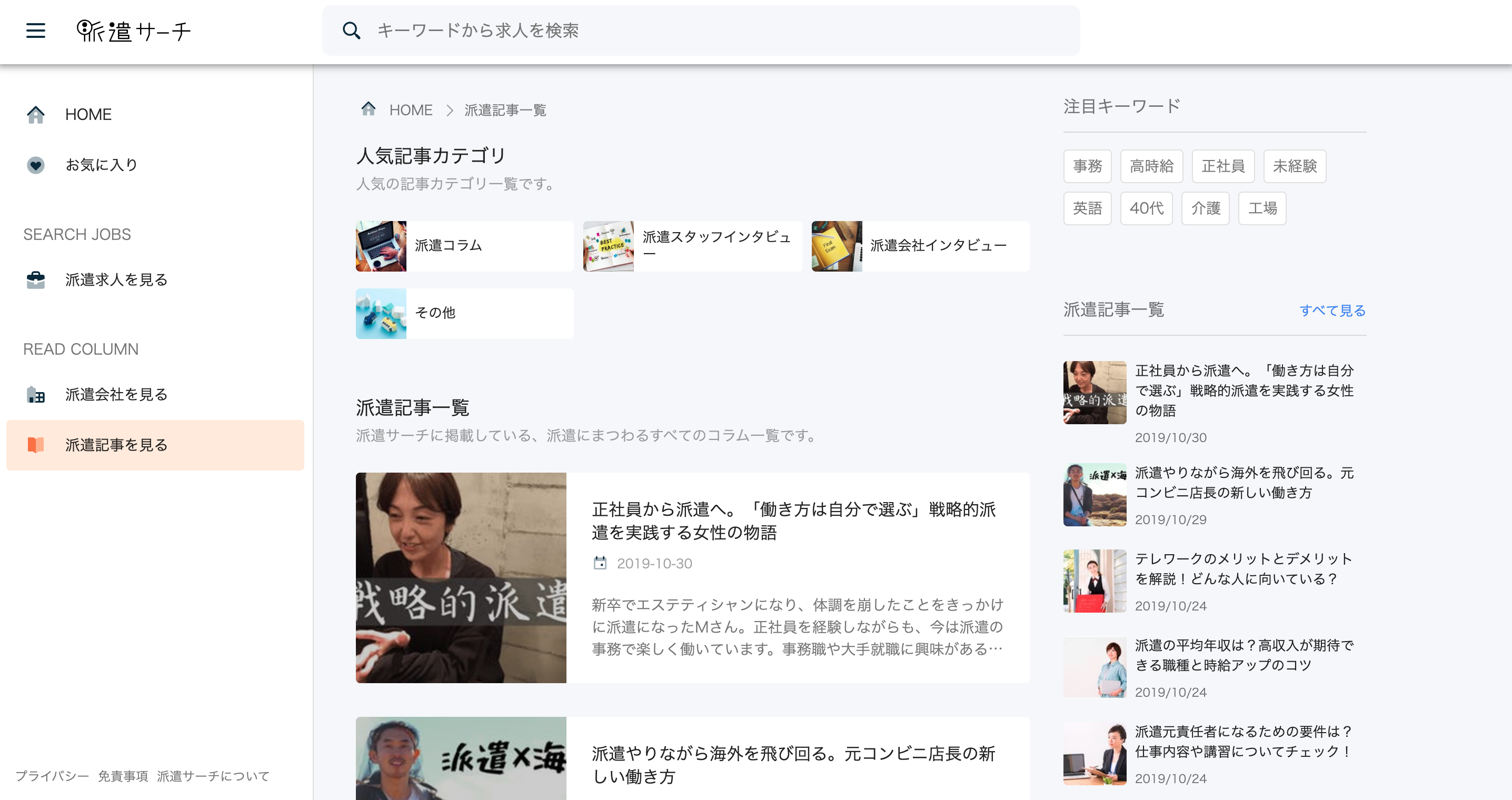The height and width of the screenshot is (800, 1512).
Task: Open the 派遣会社インタビュー category card
Action: [x=920, y=246]
